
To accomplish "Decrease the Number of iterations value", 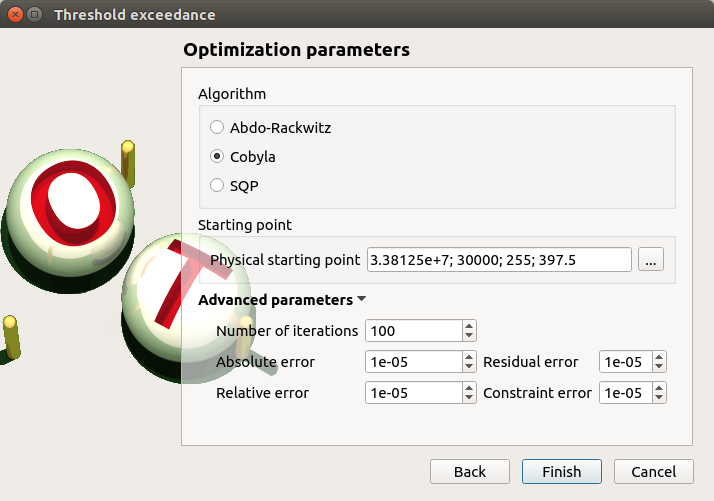I will pos(469,336).
